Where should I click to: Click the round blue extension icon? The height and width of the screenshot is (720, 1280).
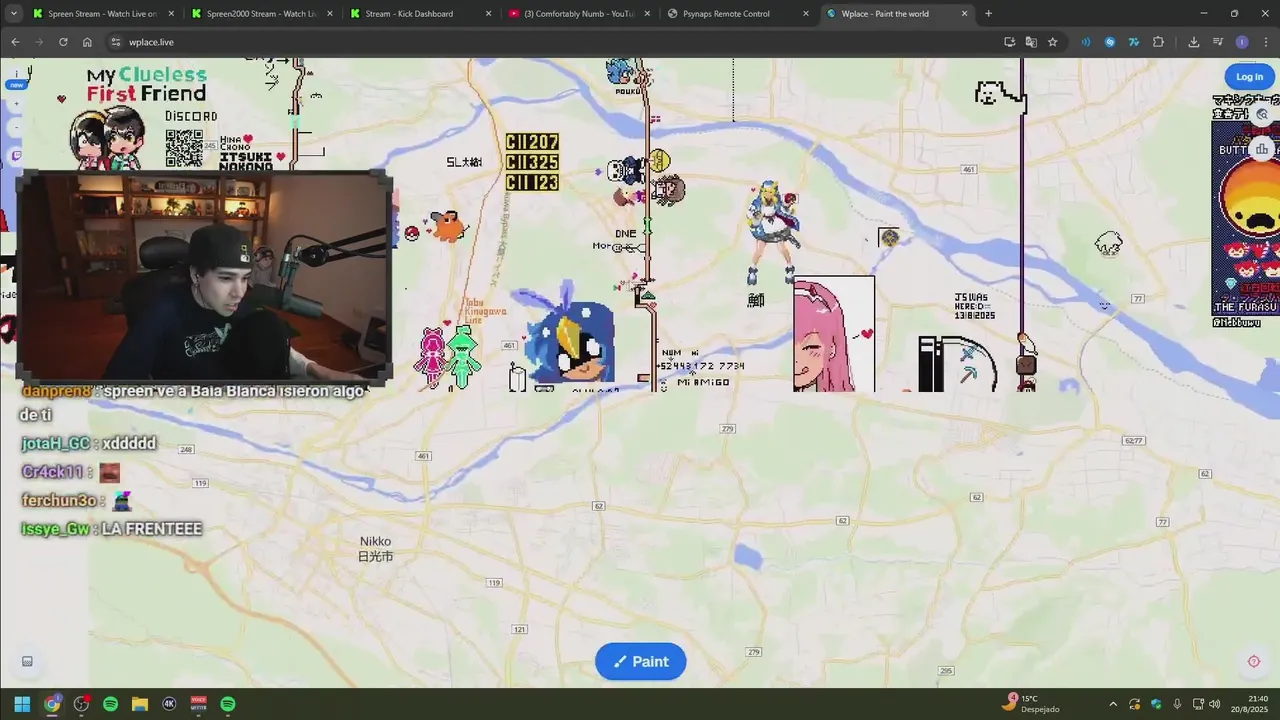[x=1109, y=42]
